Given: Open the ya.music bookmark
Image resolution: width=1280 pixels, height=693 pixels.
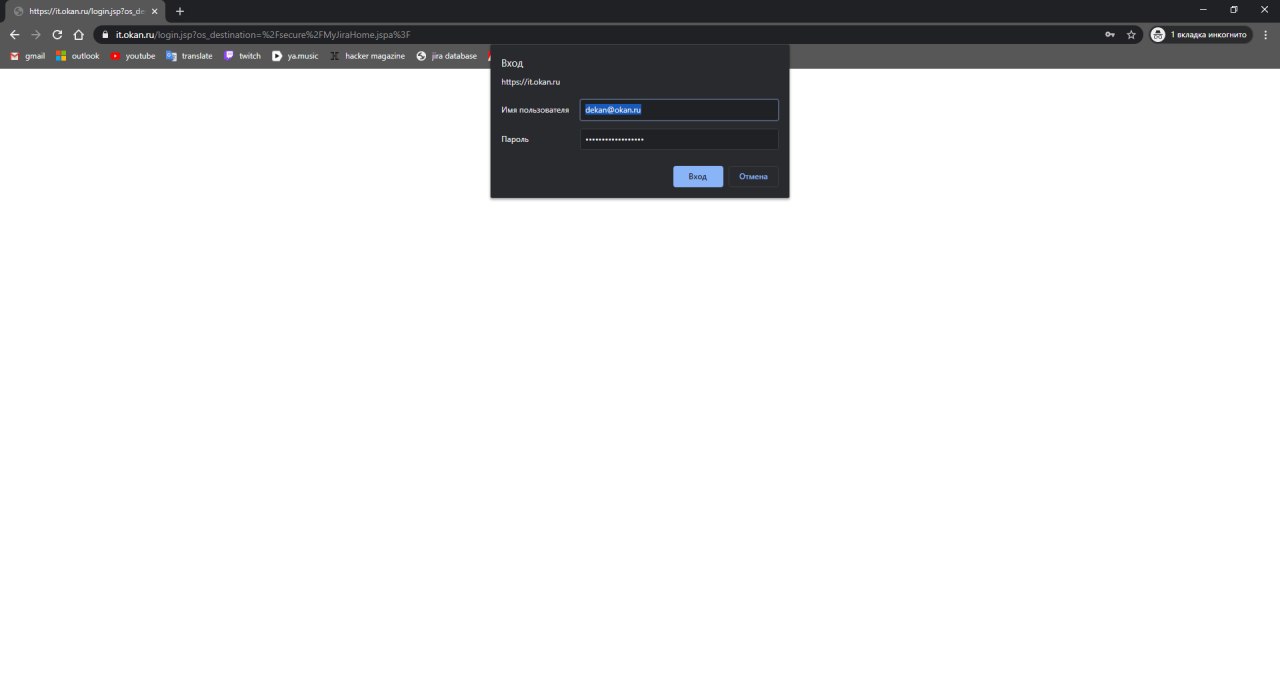Looking at the screenshot, I should tap(295, 56).
